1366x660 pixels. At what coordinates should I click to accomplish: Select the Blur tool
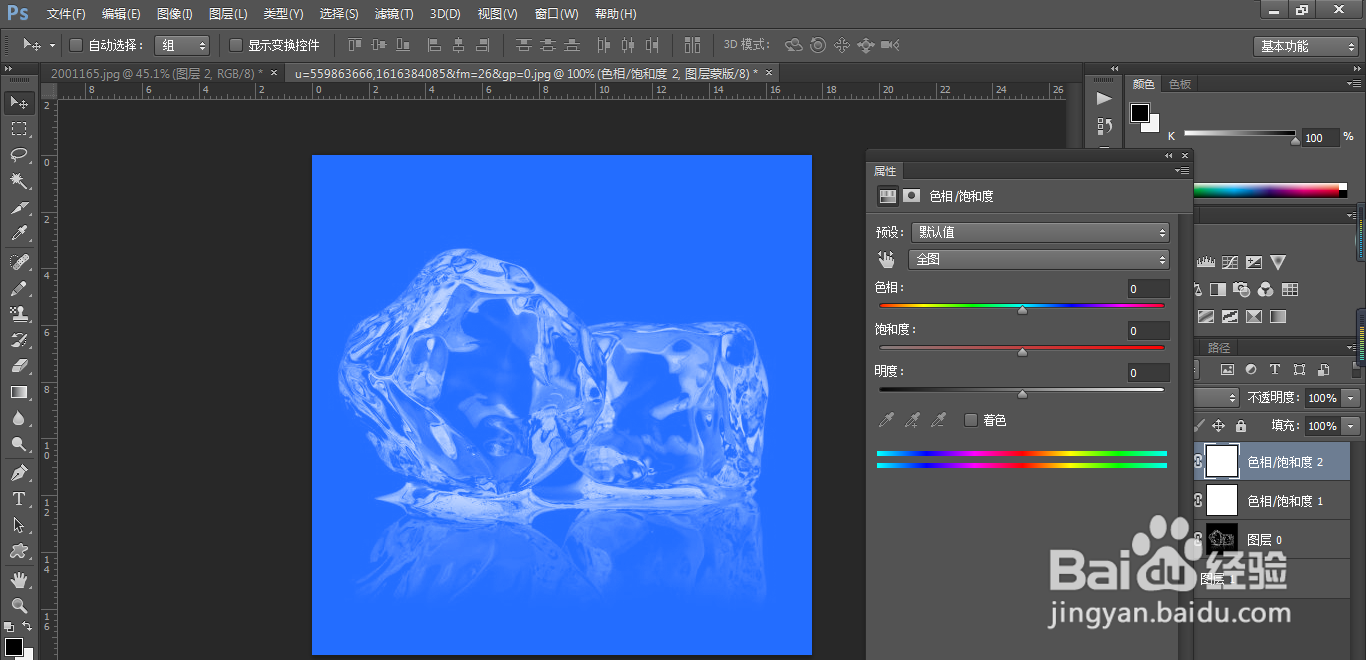click(19, 418)
